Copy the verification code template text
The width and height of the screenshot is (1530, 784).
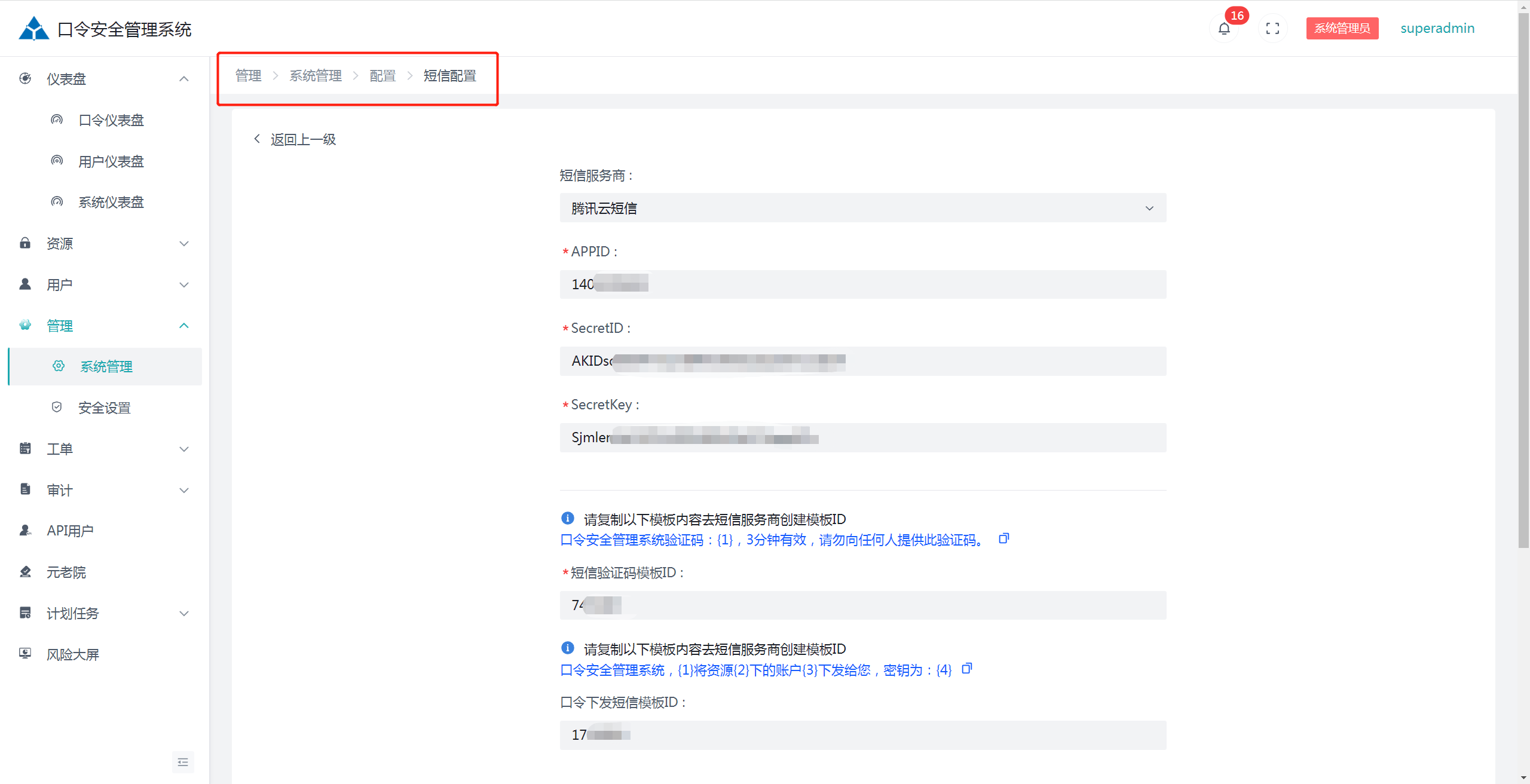pos(1004,539)
